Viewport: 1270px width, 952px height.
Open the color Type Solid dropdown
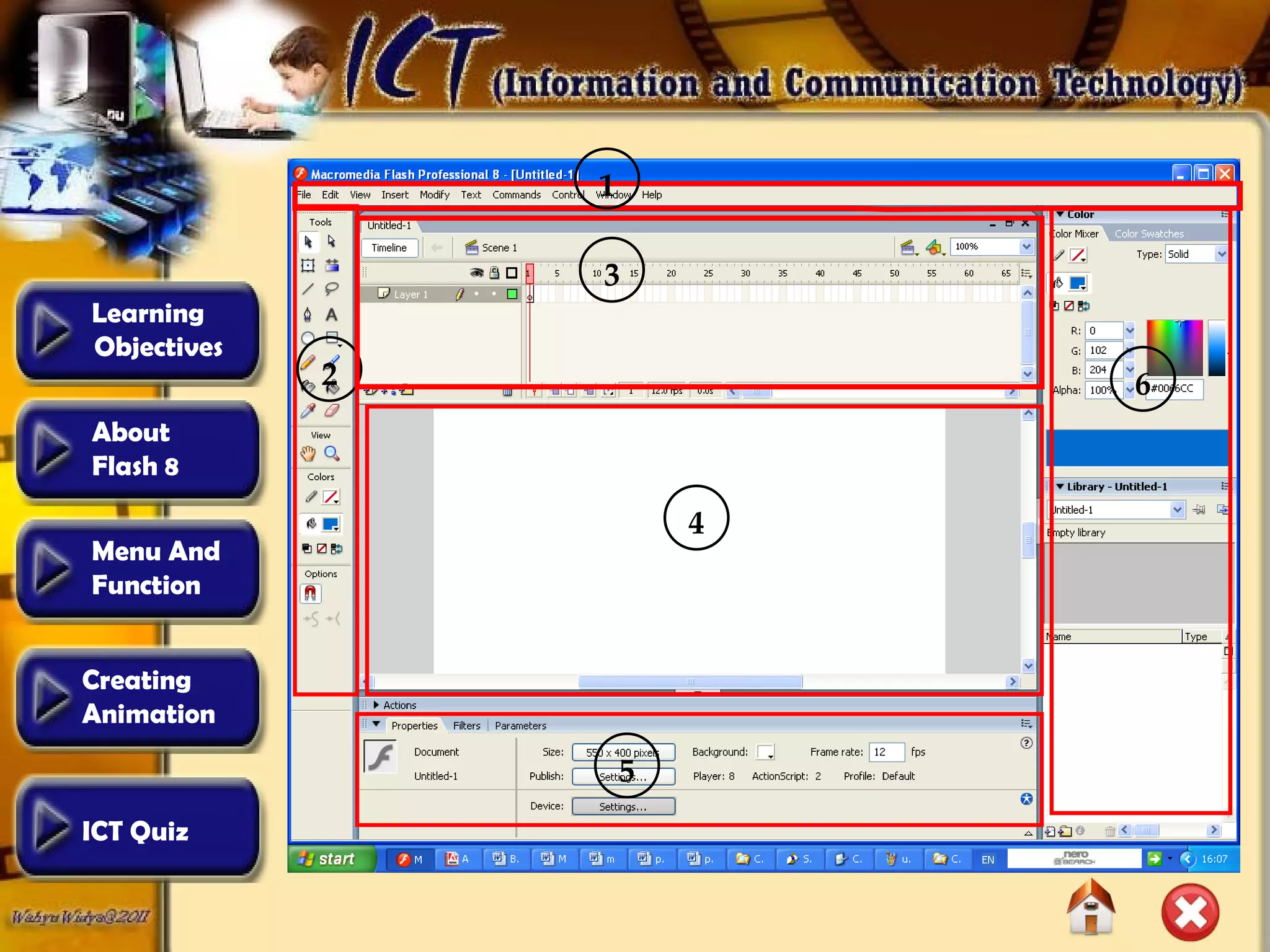pos(1221,254)
